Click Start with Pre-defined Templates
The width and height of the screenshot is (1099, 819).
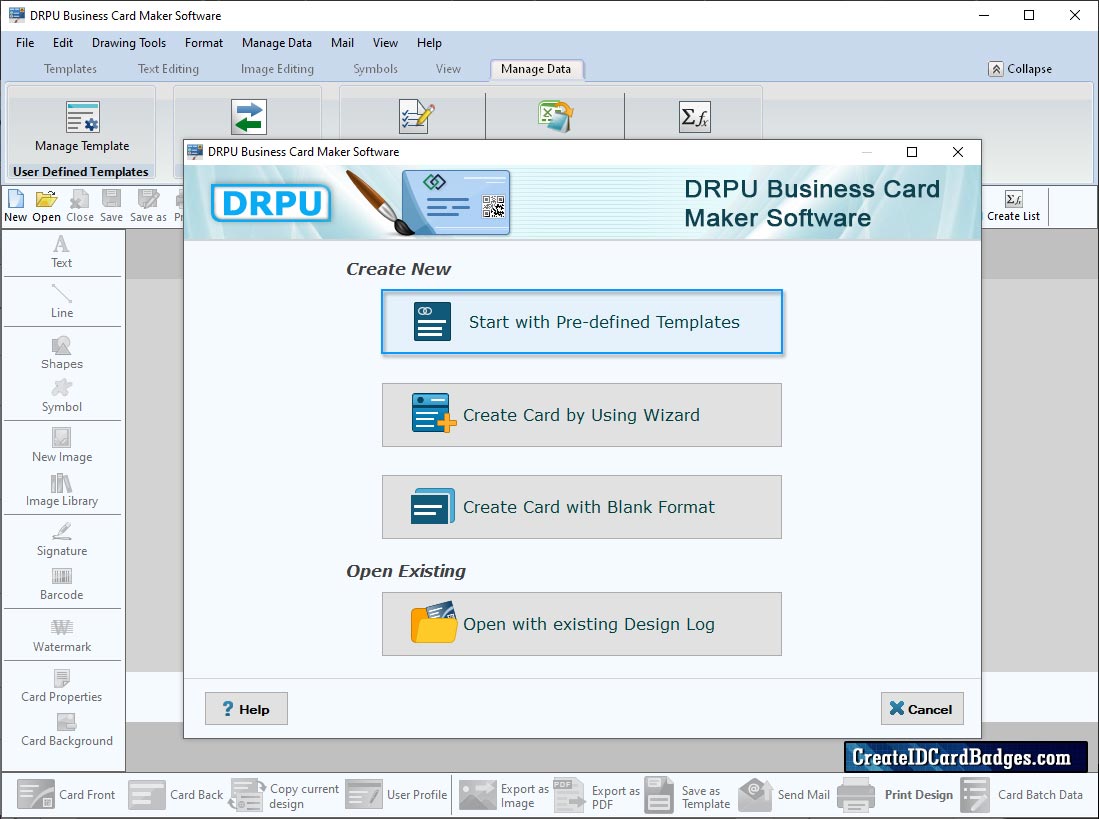tap(582, 322)
